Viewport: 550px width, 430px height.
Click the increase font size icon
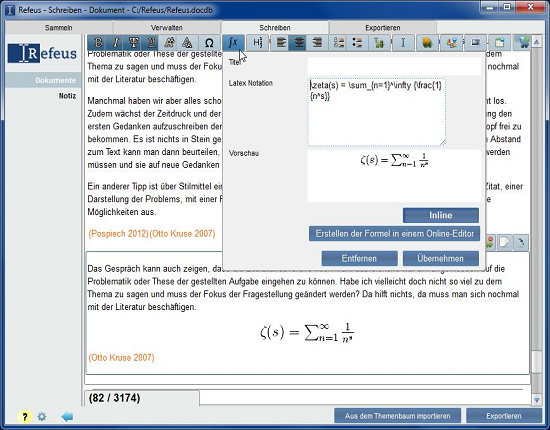tap(169, 43)
